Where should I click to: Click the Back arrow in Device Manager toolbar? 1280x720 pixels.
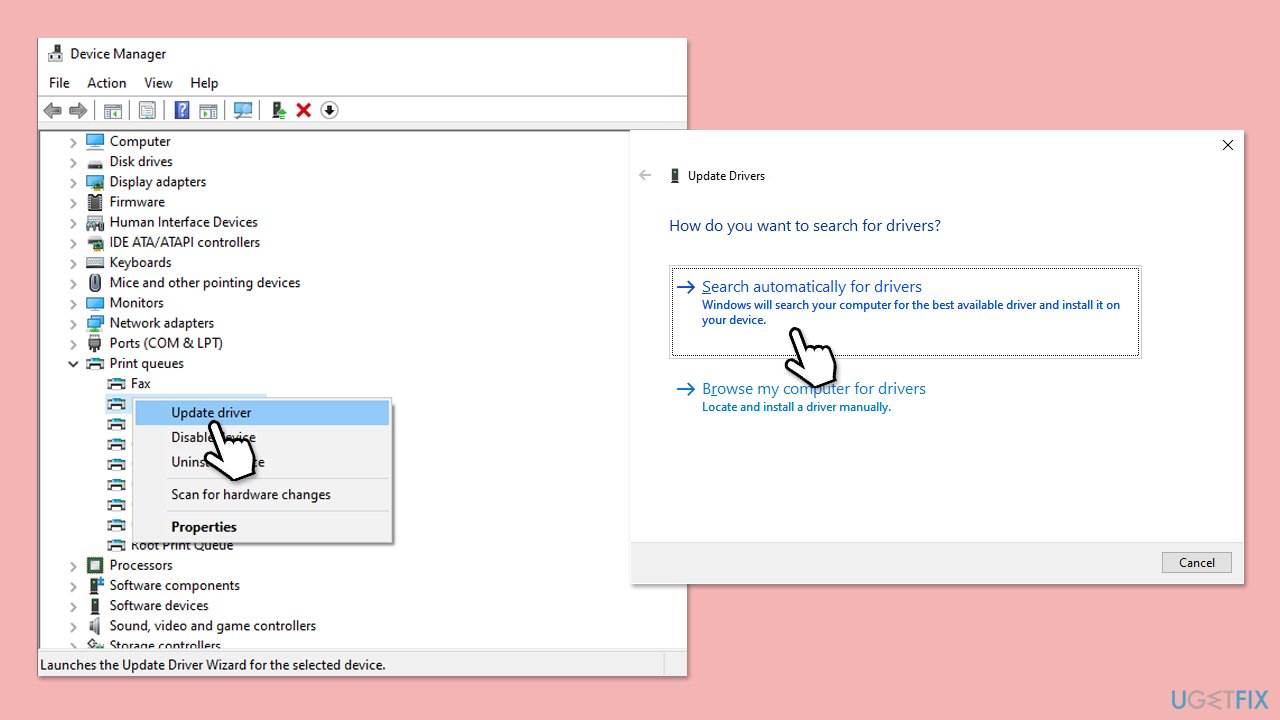(x=53, y=110)
